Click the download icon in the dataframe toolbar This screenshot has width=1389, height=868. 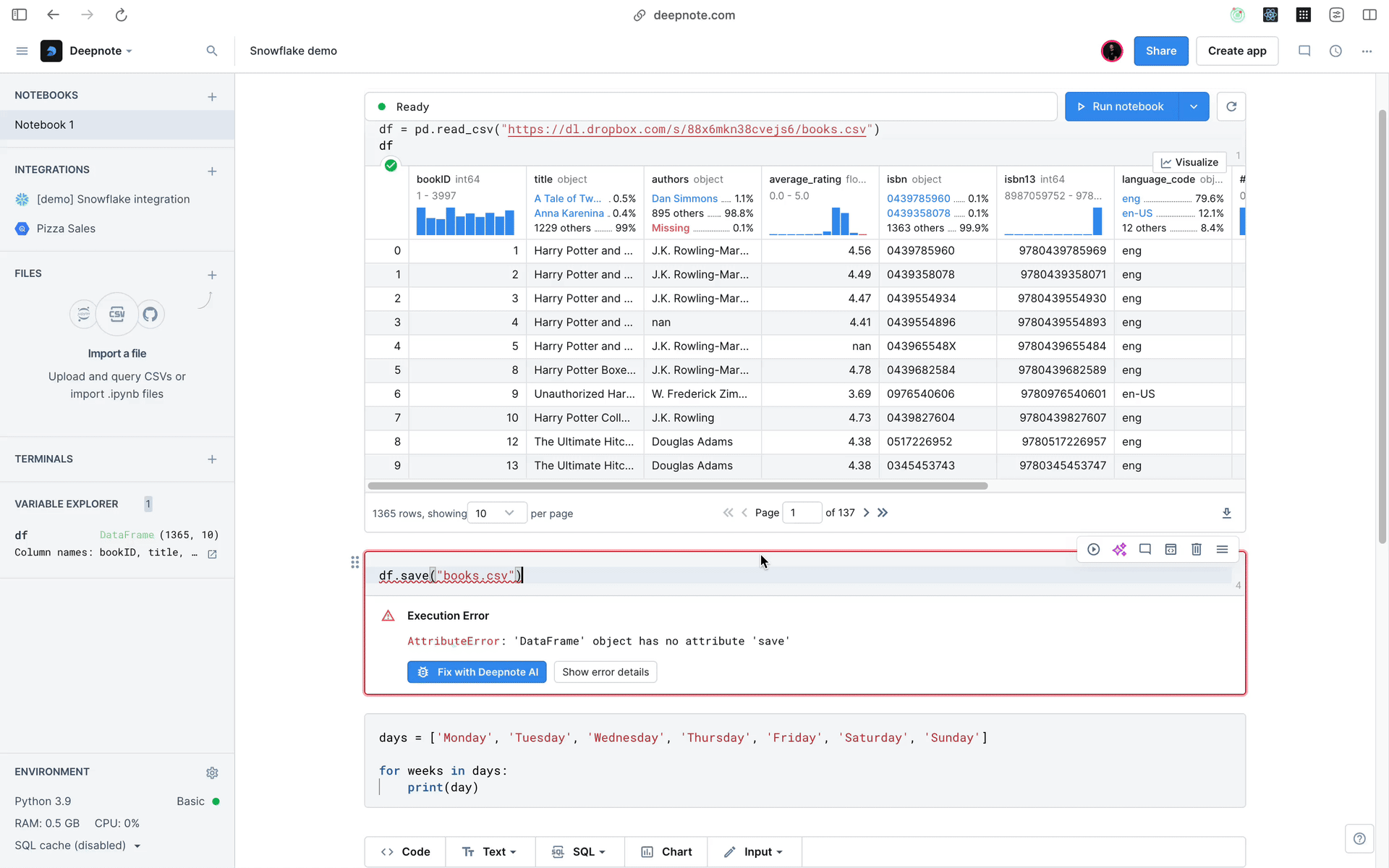coord(1226,512)
